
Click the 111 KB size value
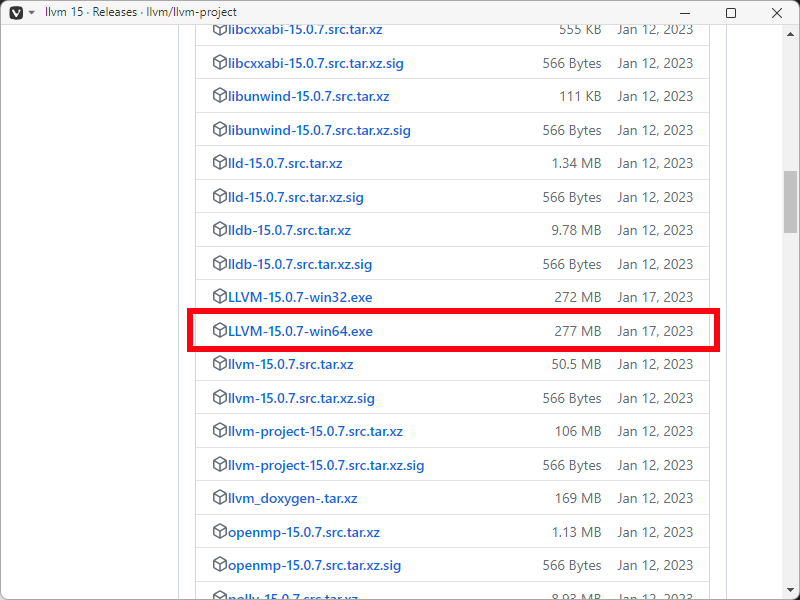(580, 96)
